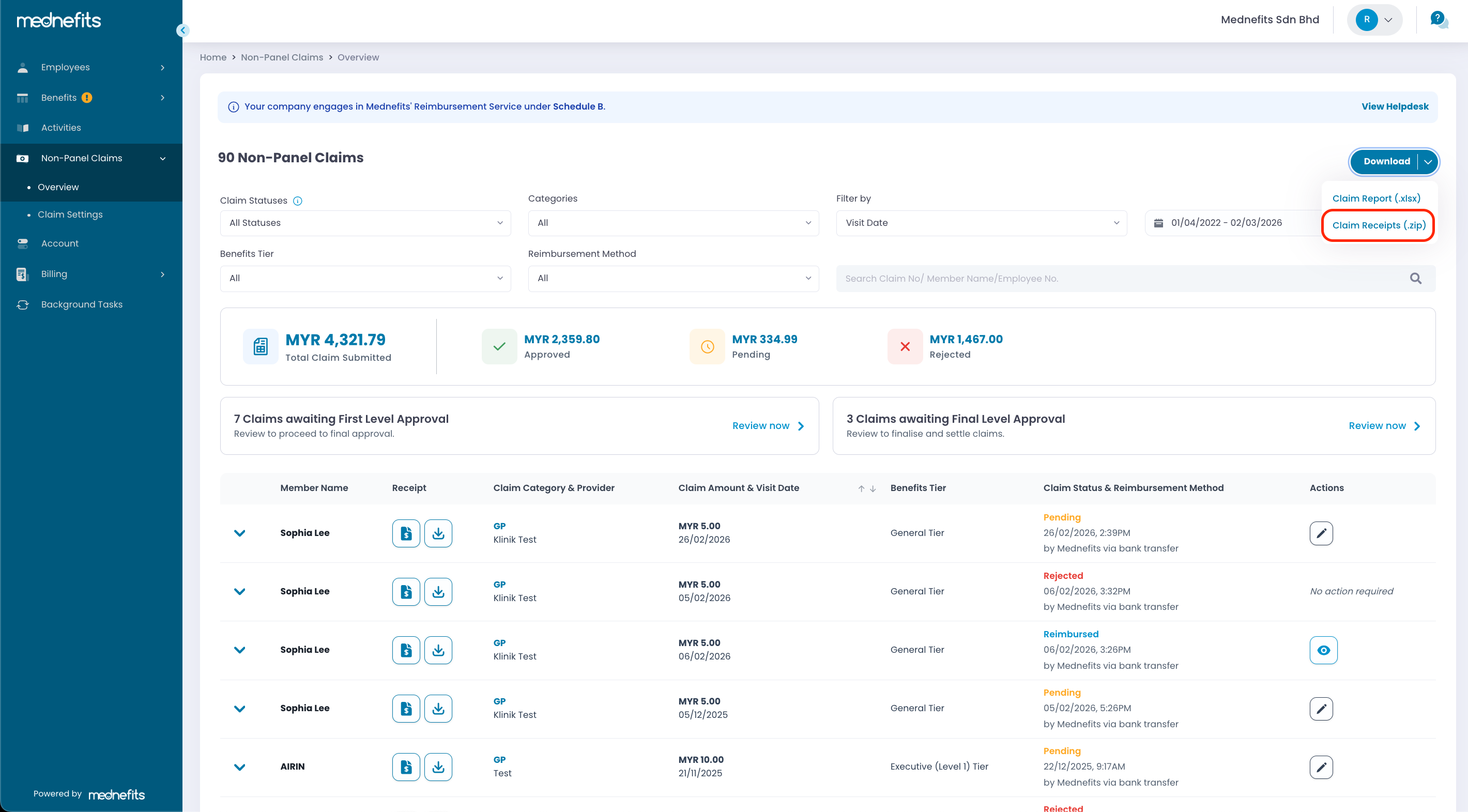This screenshot has height=812, width=1468.
Task: Select Claim Receipts (.zip) option
Action: coord(1378,225)
